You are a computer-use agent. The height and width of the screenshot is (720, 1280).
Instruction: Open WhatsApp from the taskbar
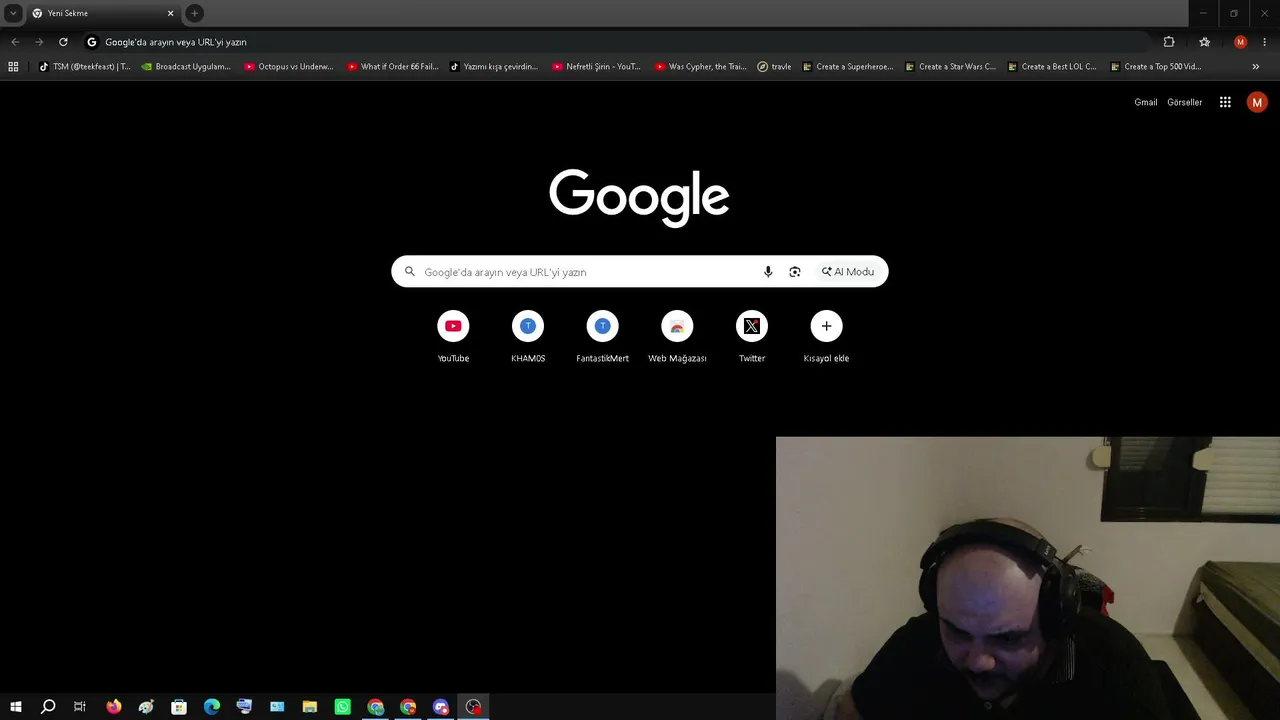coord(343,707)
